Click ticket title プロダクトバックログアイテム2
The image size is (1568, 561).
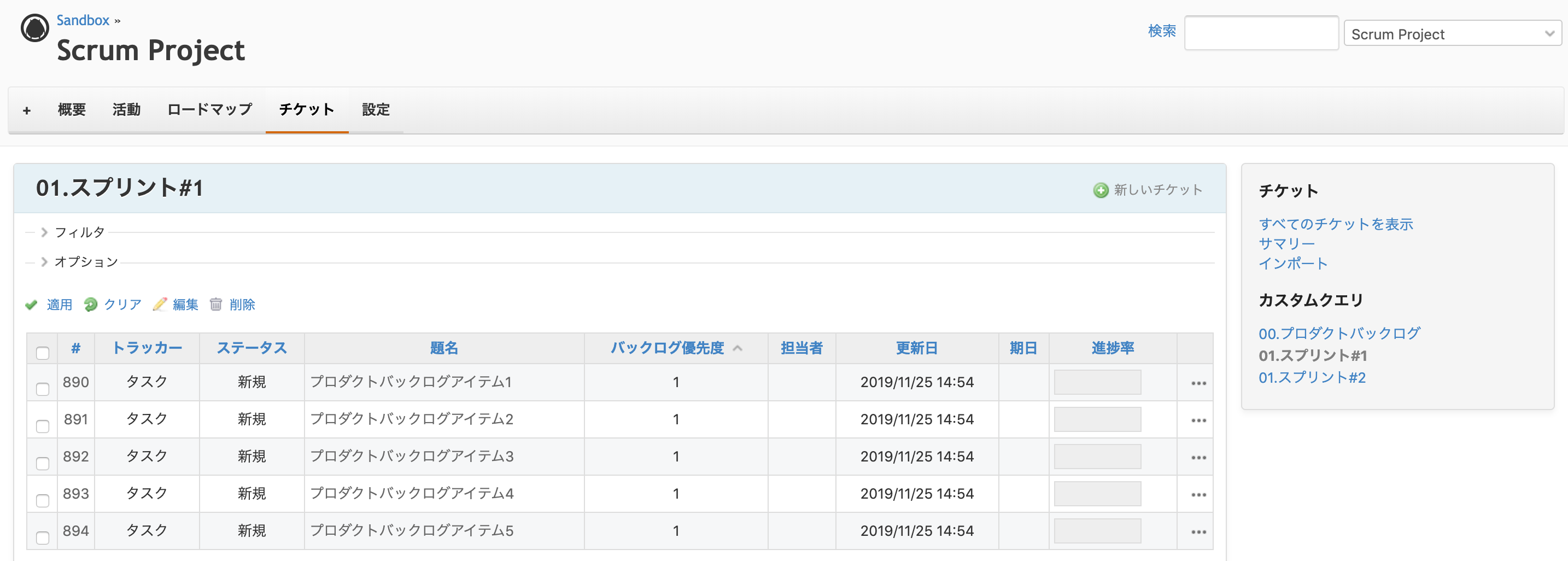point(412,419)
